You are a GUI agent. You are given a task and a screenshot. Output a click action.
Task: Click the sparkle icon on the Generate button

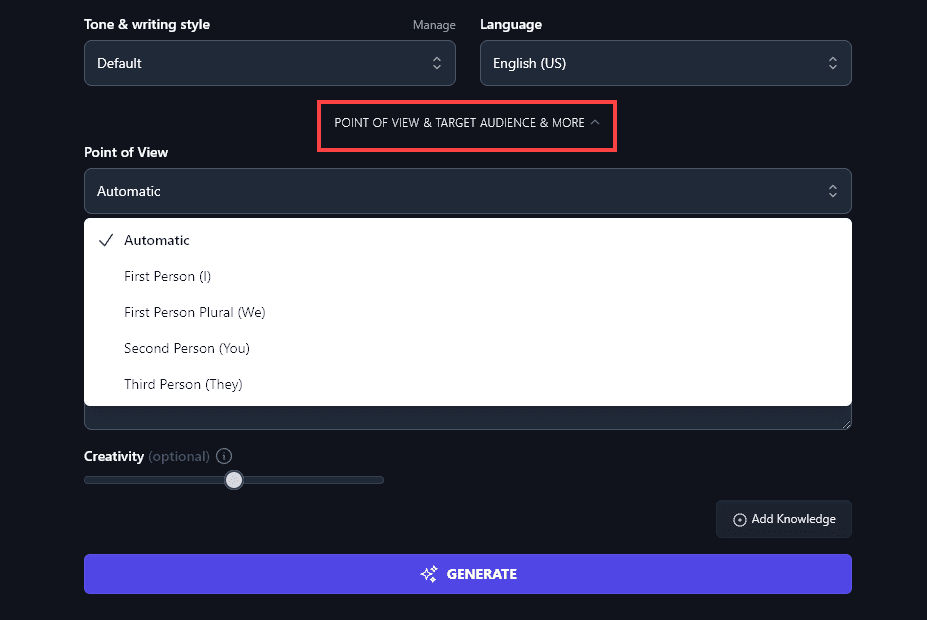(x=429, y=574)
